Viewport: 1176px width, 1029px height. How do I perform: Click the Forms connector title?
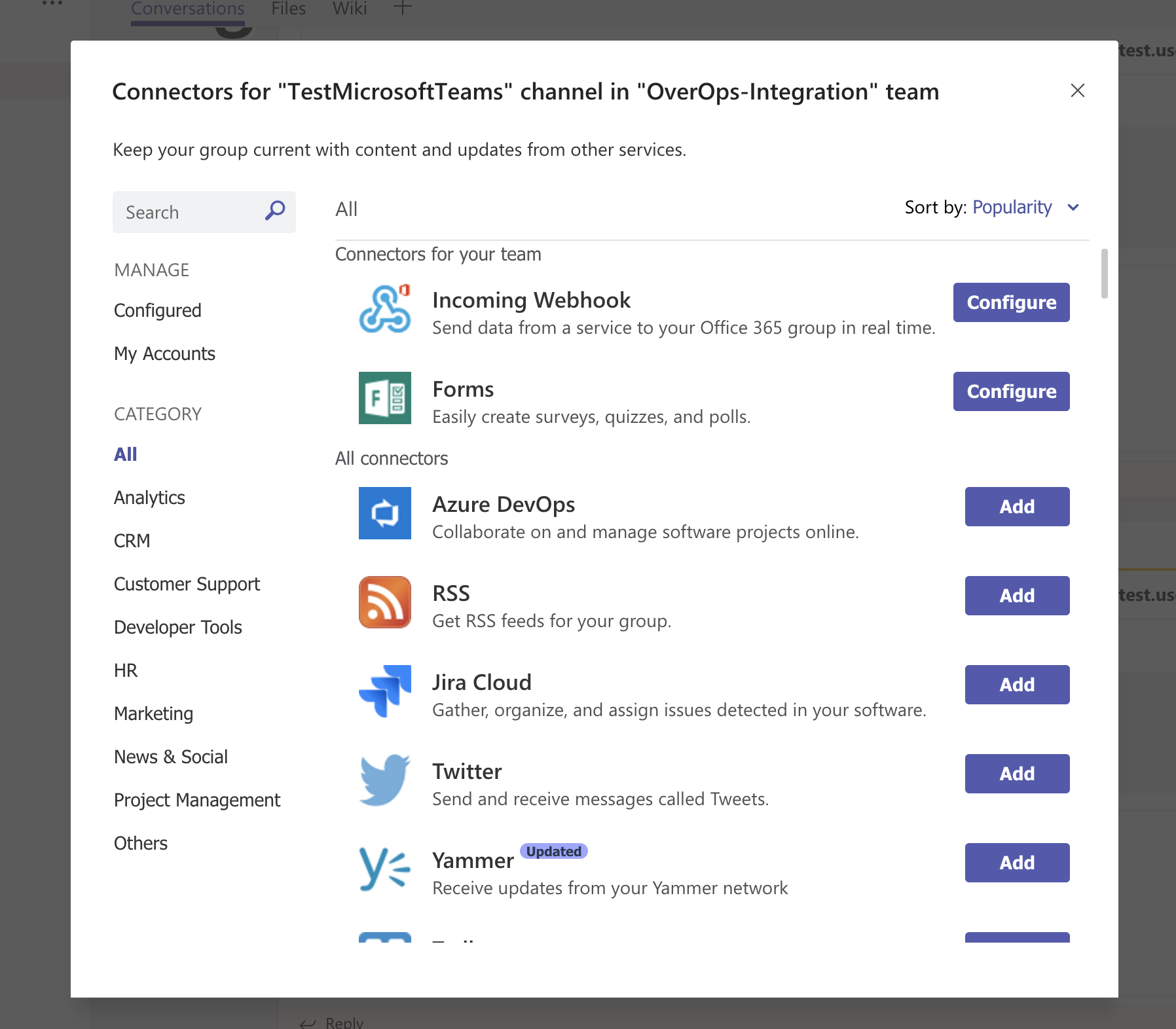(x=463, y=389)
